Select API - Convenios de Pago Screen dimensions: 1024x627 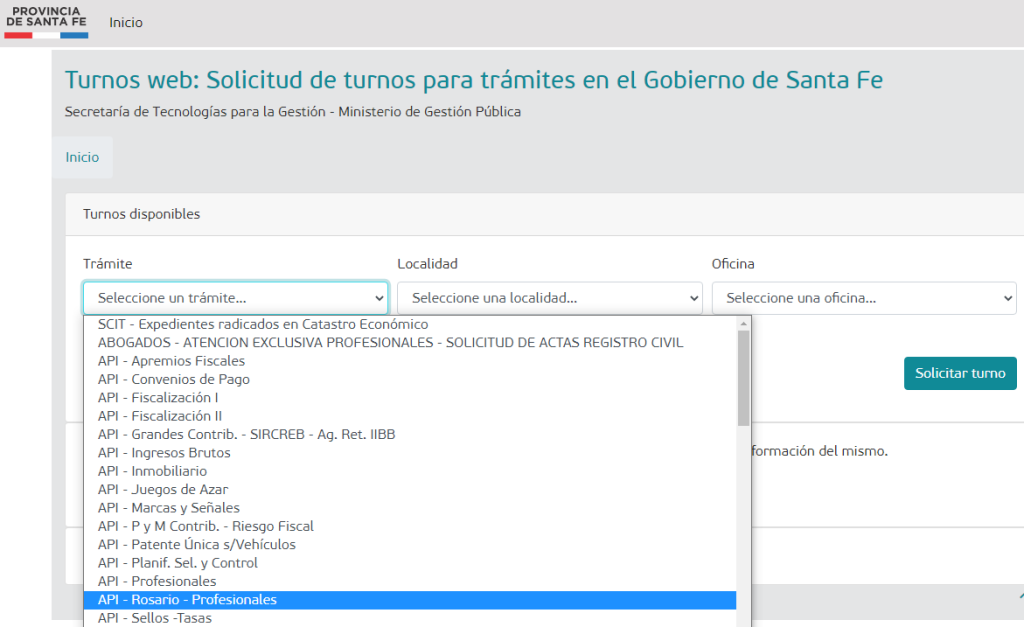tap(174, 379)
